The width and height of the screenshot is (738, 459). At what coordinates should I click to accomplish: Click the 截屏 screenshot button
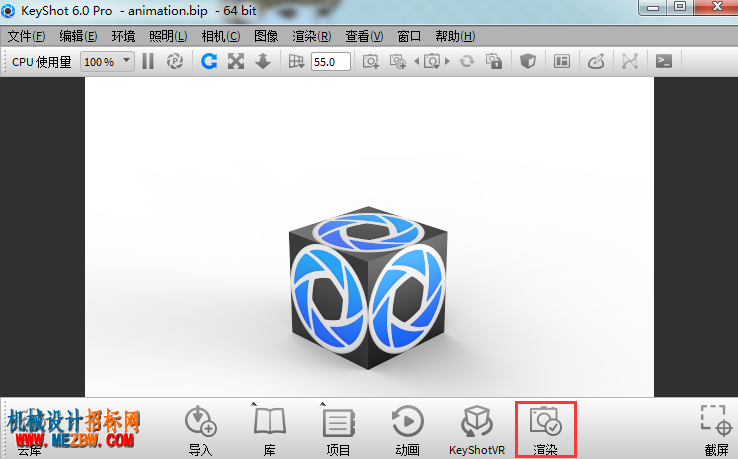click(716, 431)
